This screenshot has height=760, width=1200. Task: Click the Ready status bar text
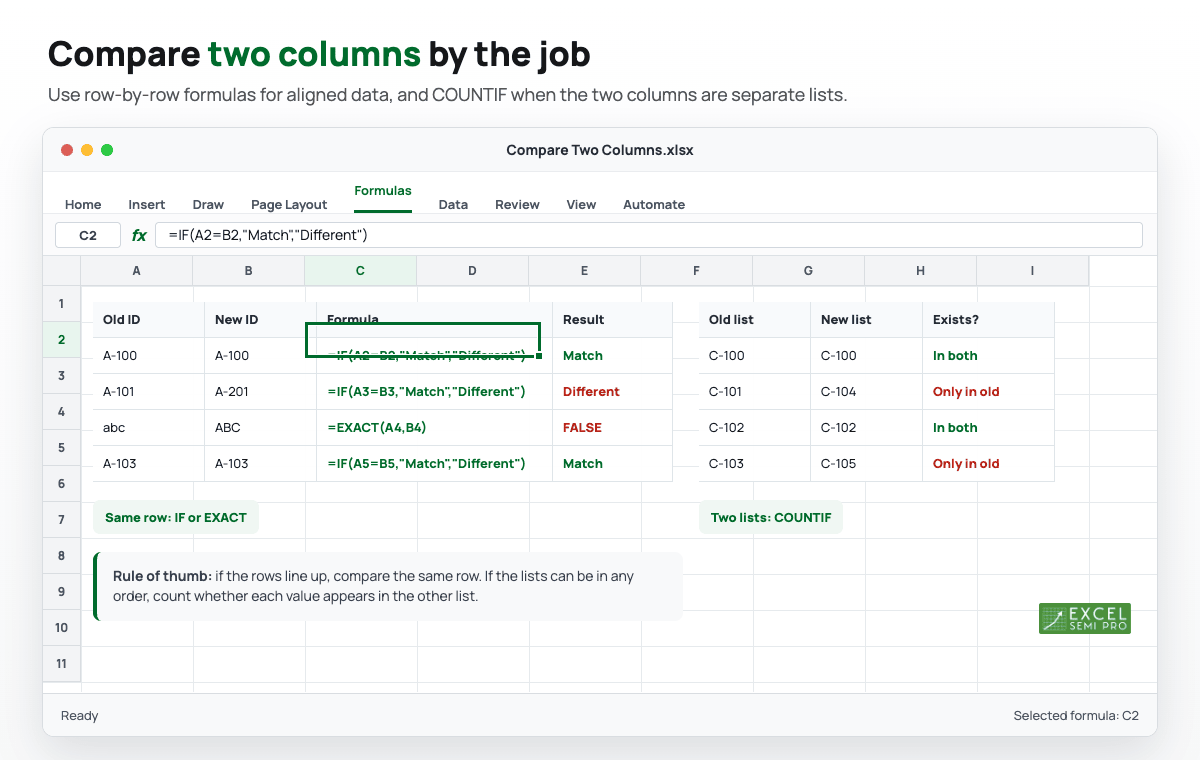click(x=80, y=716)
